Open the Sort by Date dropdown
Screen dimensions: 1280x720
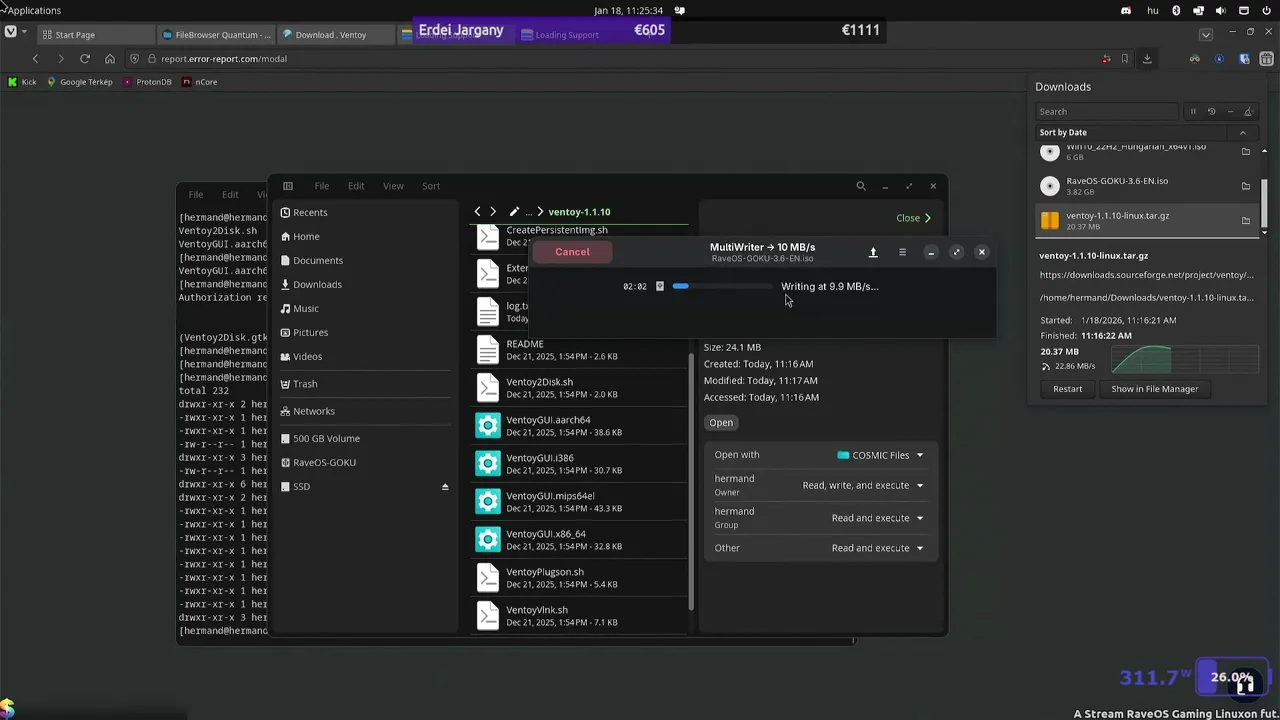(1146, 132)
